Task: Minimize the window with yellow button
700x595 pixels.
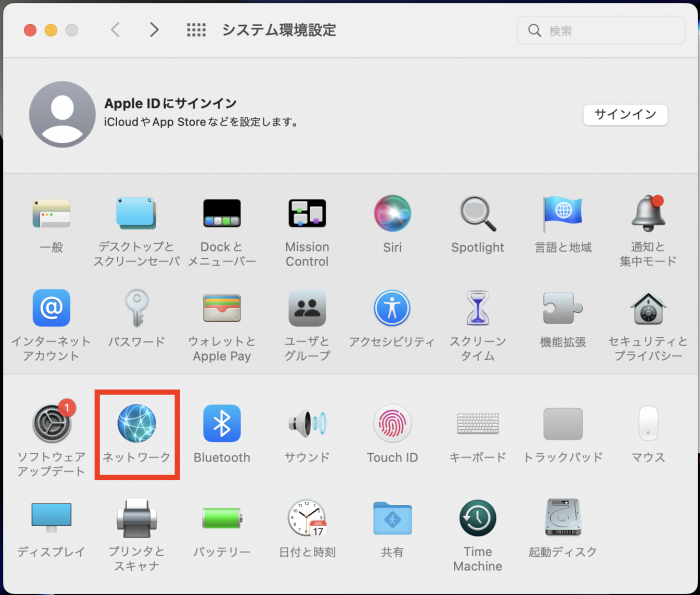Action: tap(51, 30)
